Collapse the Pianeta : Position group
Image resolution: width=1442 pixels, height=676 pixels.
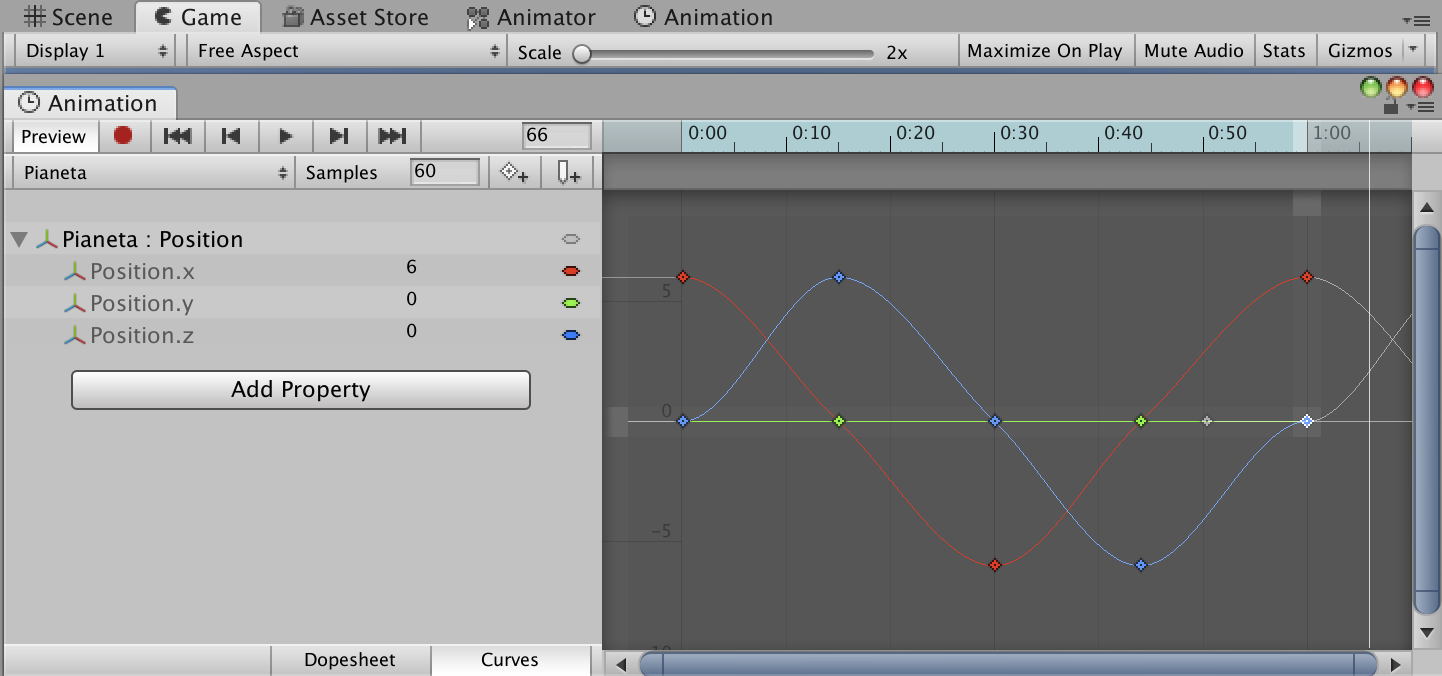point(19,239)
